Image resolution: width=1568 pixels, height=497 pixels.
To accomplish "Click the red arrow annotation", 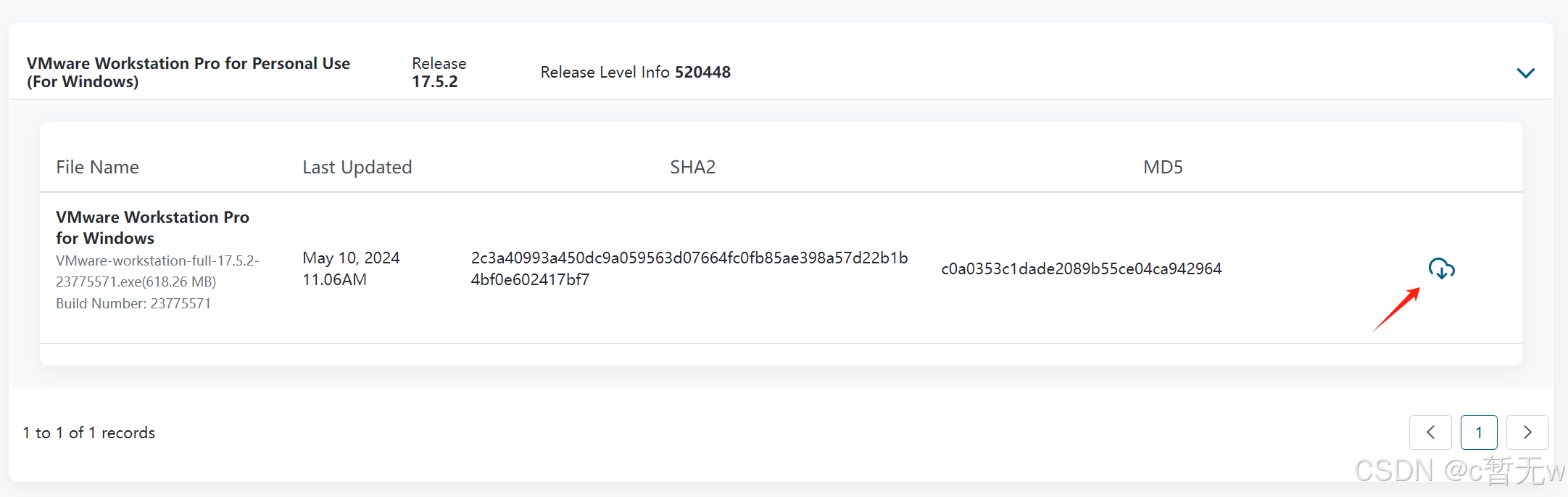I will tap(1396, 310).
